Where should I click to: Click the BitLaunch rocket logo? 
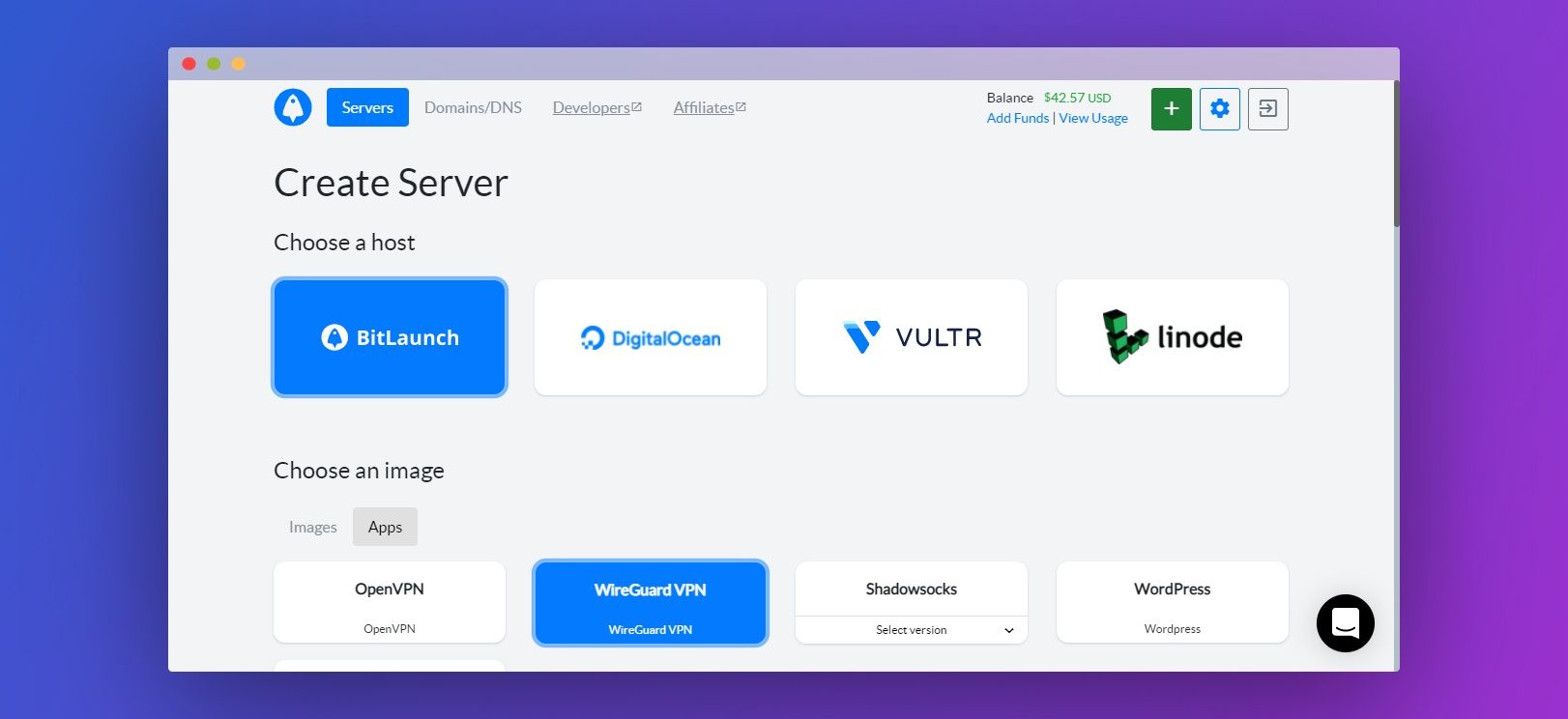tap(293, 107)
